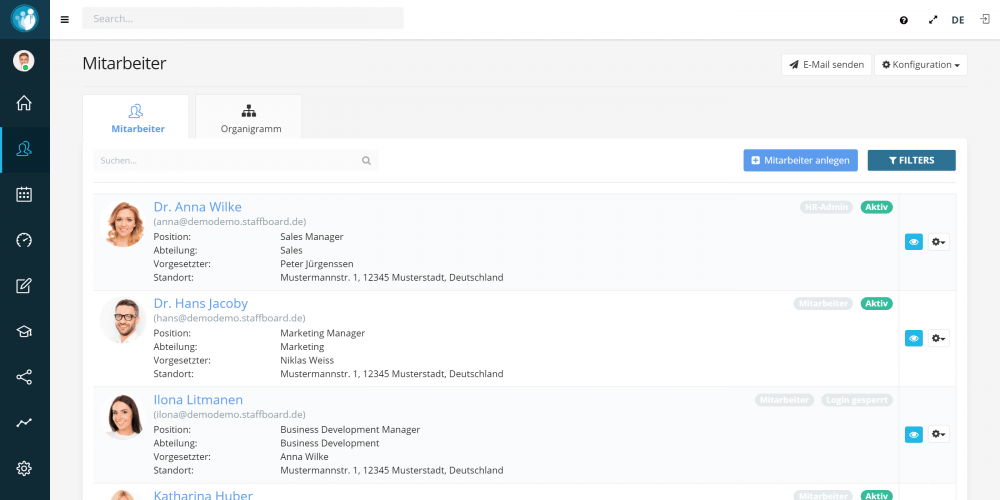The width and height of the screenshot is (1000, 500).
Task: Click Dr. Anna Wilke's photo
Action: pyautogui.click(x=122, y=224)
